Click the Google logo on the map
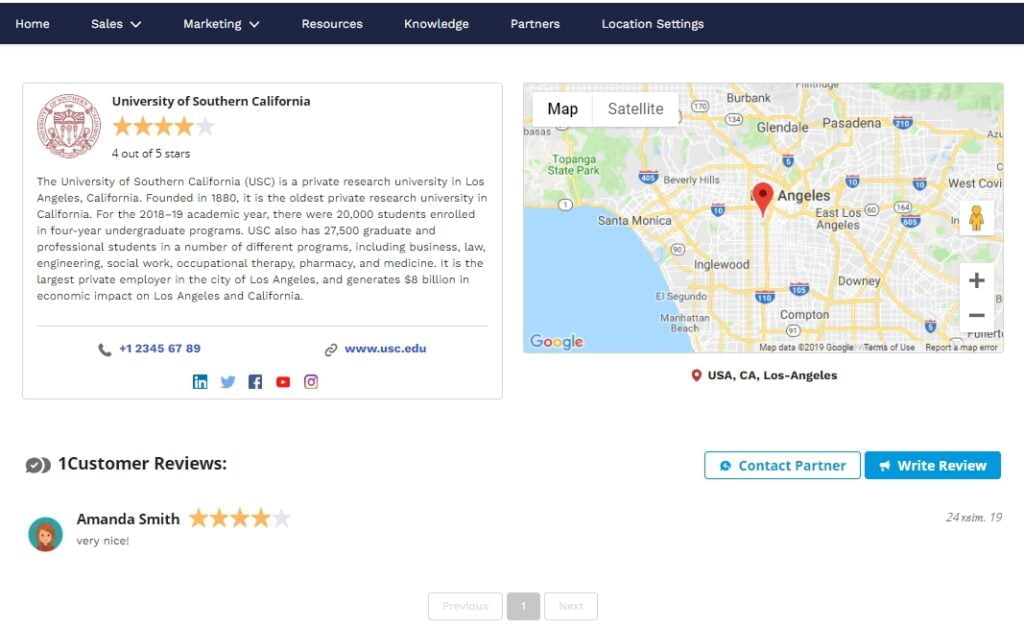 click(x=557, y=341)
